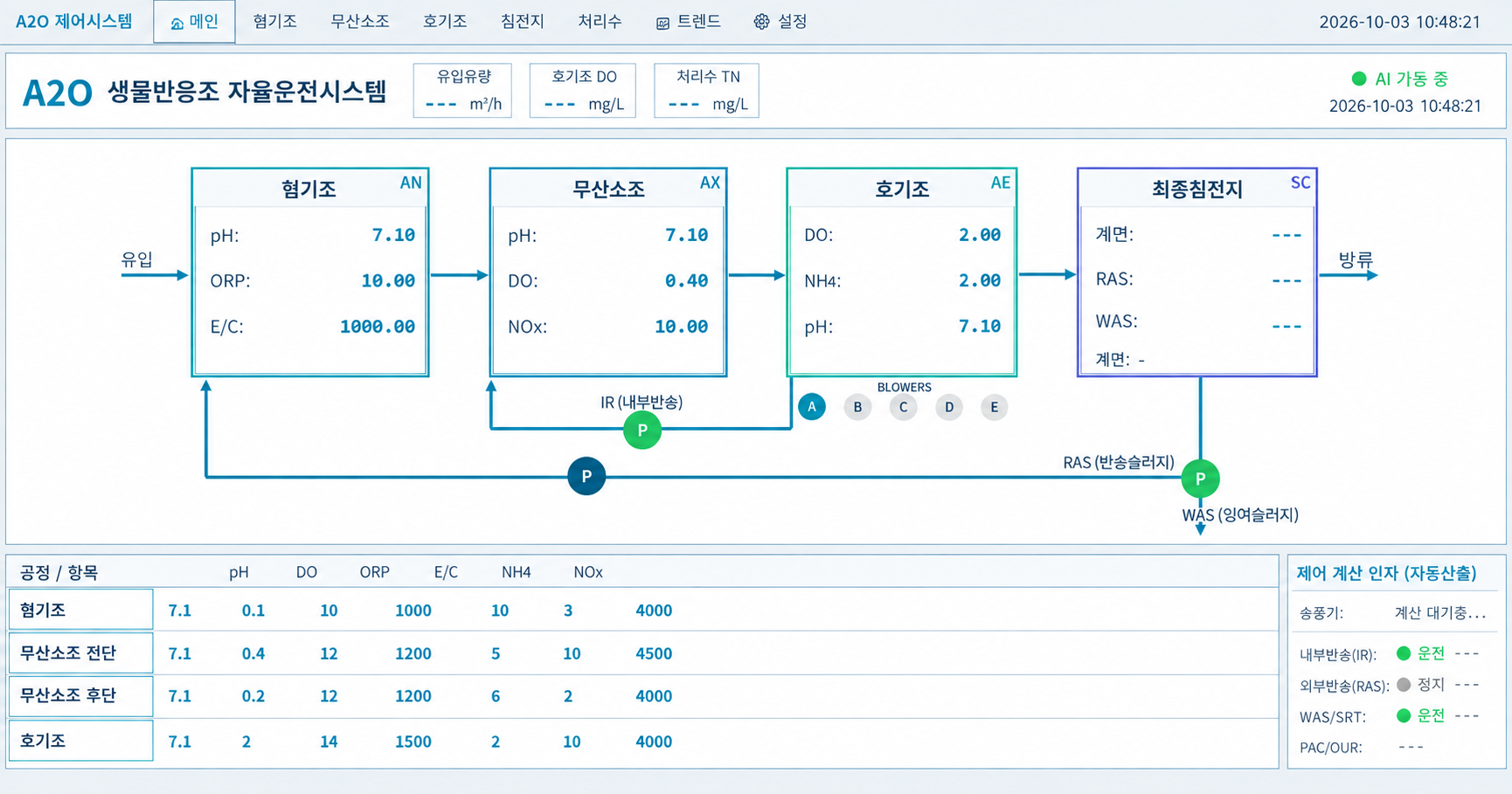This screenshot has height=794, width=1512.
Task: Toggle the 외부반송(RAS) 정지 status indicator
Action: (x=1404, y=685)
